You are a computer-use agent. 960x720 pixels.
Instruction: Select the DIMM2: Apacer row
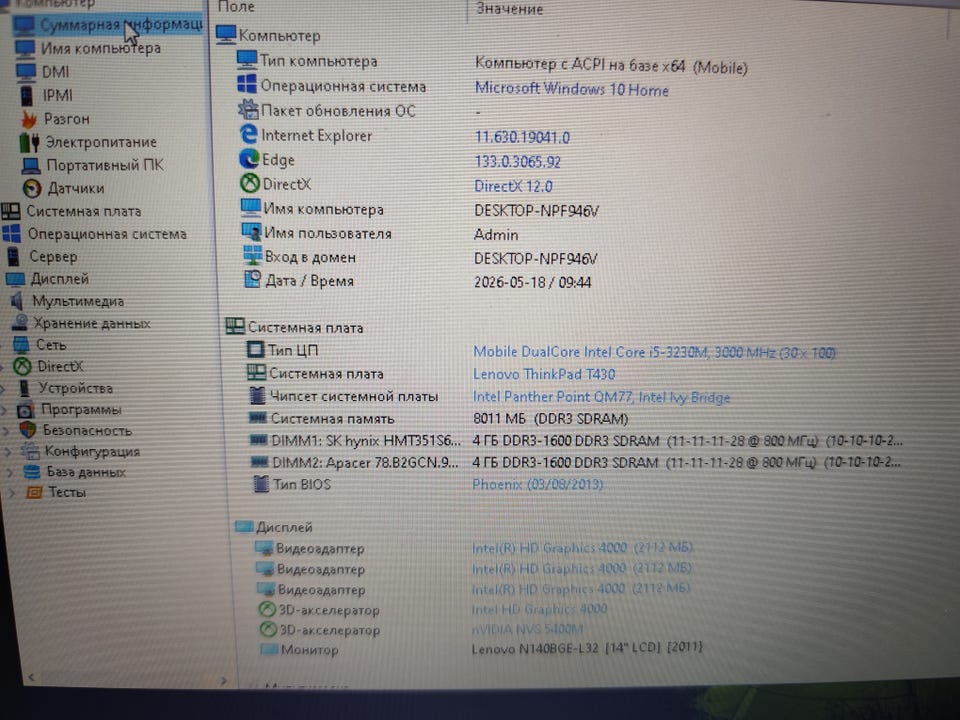(x=576, y=462)
